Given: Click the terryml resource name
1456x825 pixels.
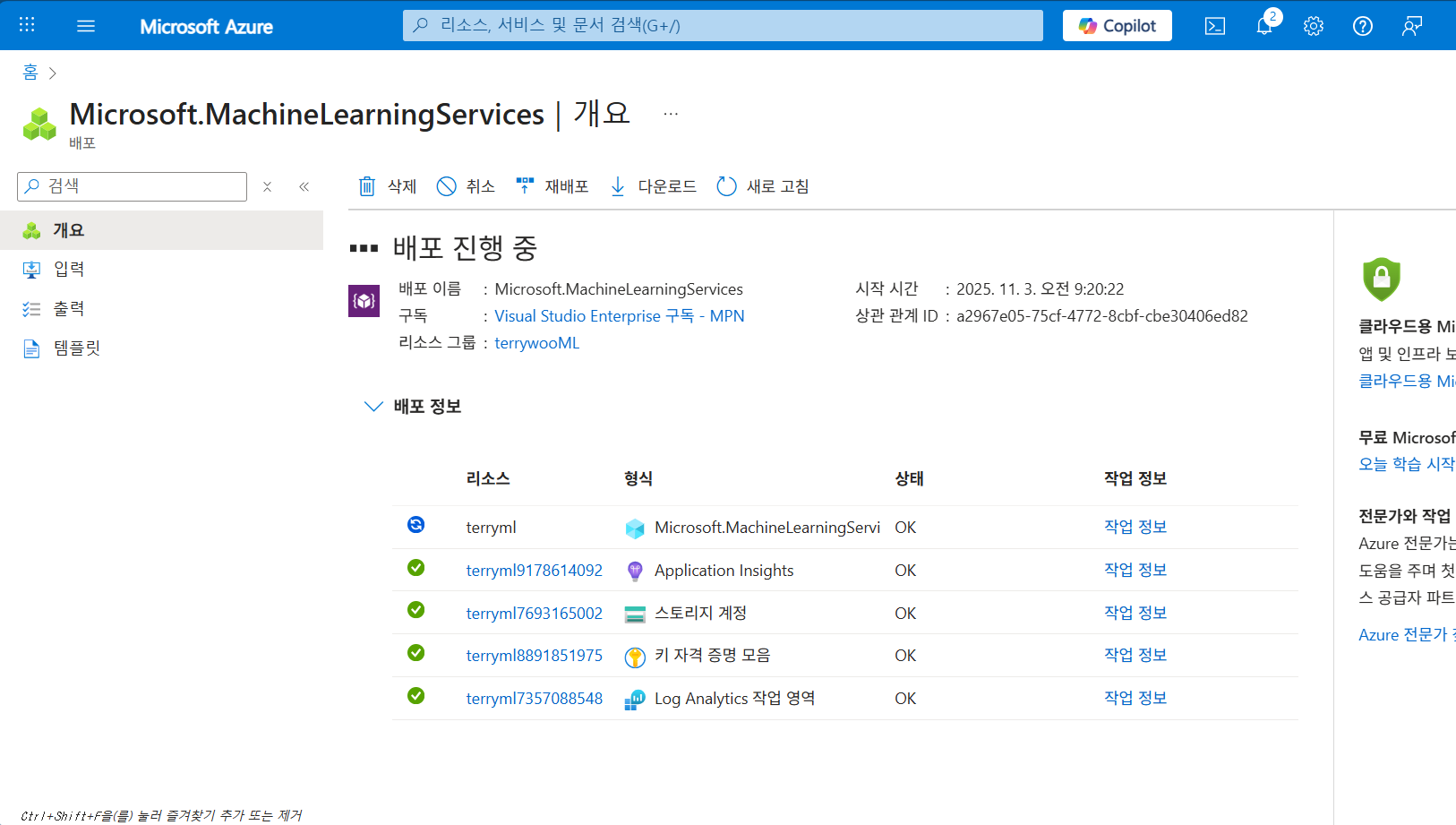Looking at the screenshot, I should [x=491, y=528].
